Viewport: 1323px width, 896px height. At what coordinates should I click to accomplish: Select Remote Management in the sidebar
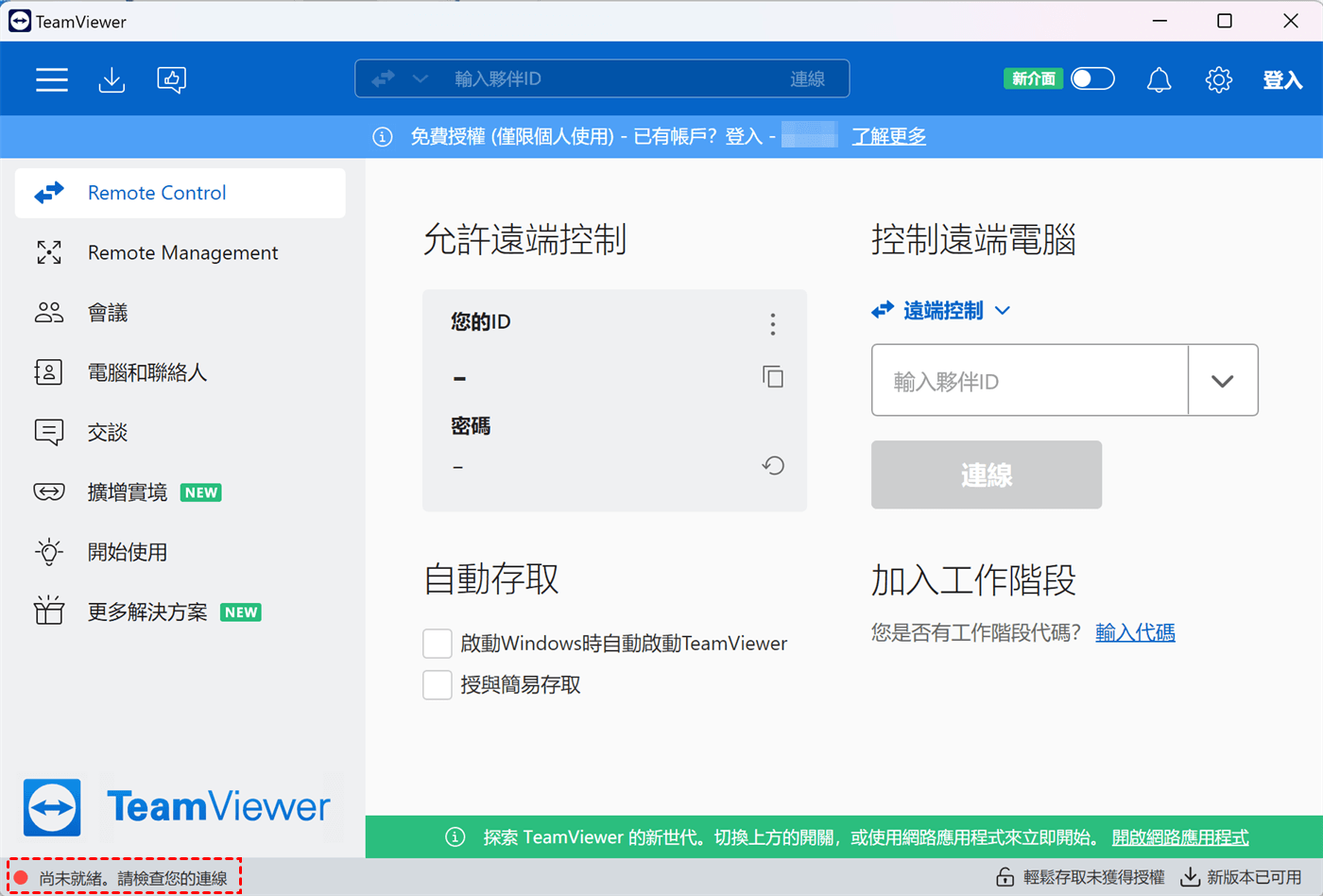pos(182,252)
